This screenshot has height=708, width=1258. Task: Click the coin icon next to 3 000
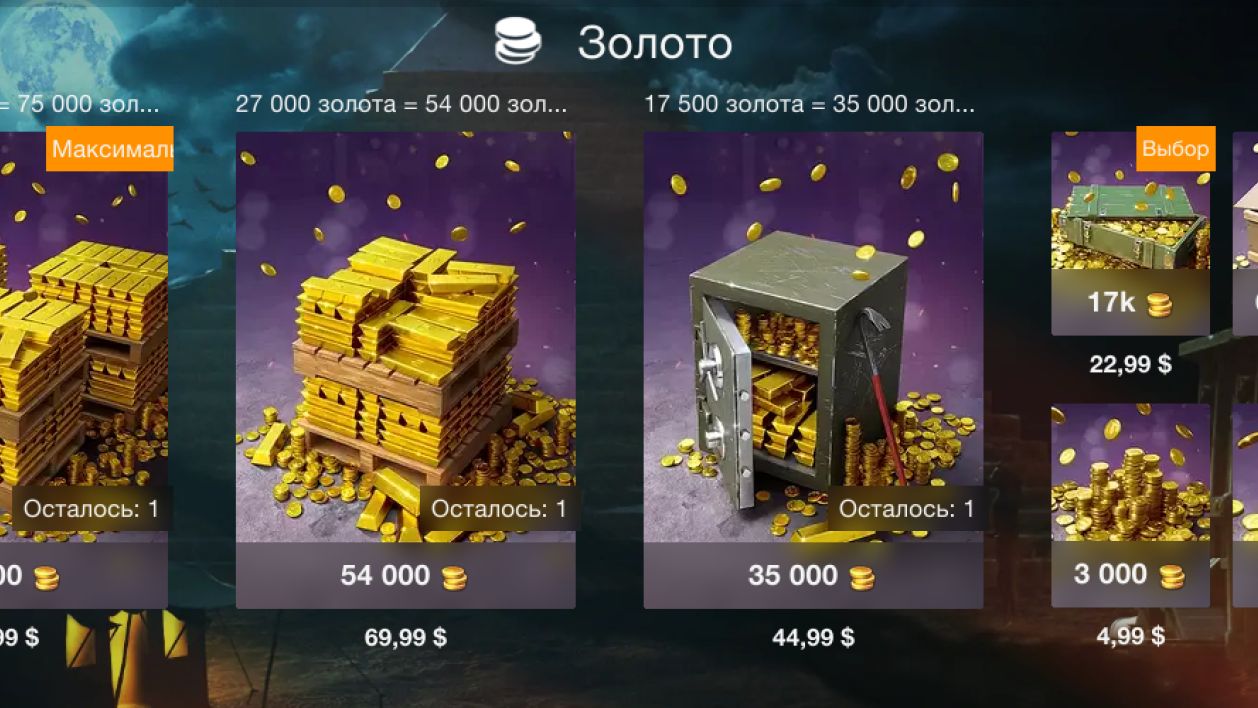[x=1171, y=576]
